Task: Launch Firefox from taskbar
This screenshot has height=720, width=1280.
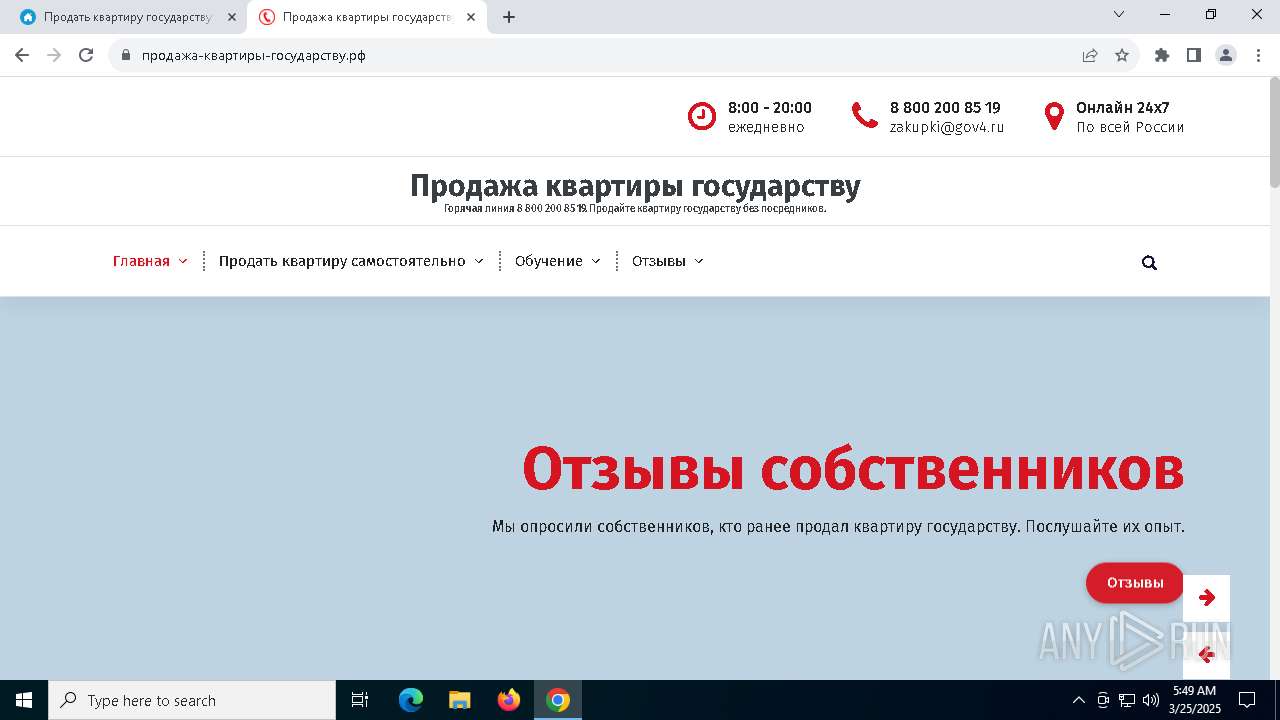Action: (509, 700)
